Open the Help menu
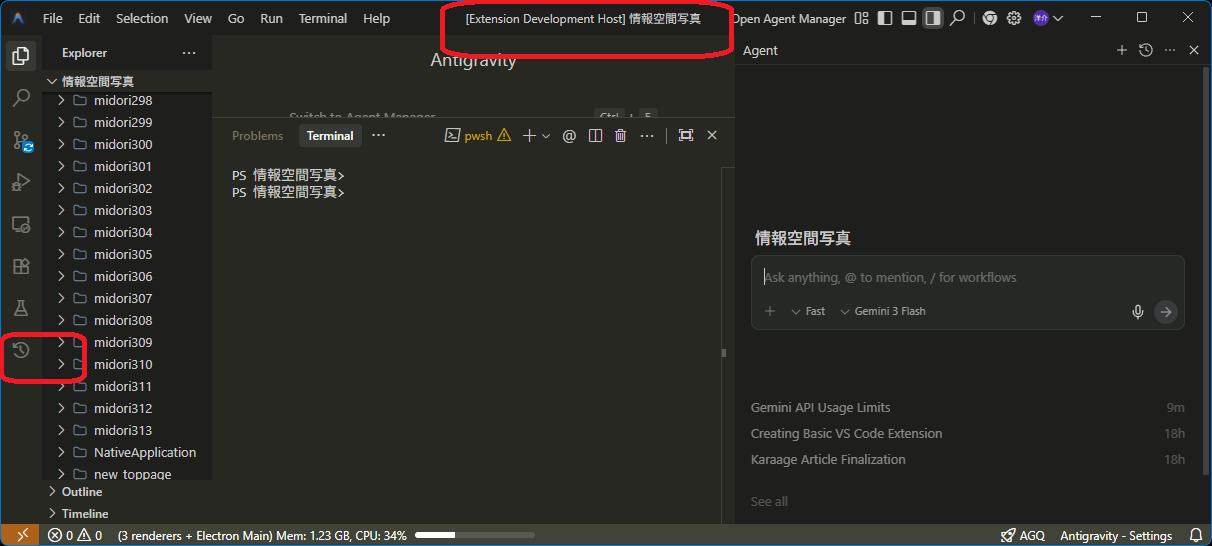1212x546 pixels. 377,18
